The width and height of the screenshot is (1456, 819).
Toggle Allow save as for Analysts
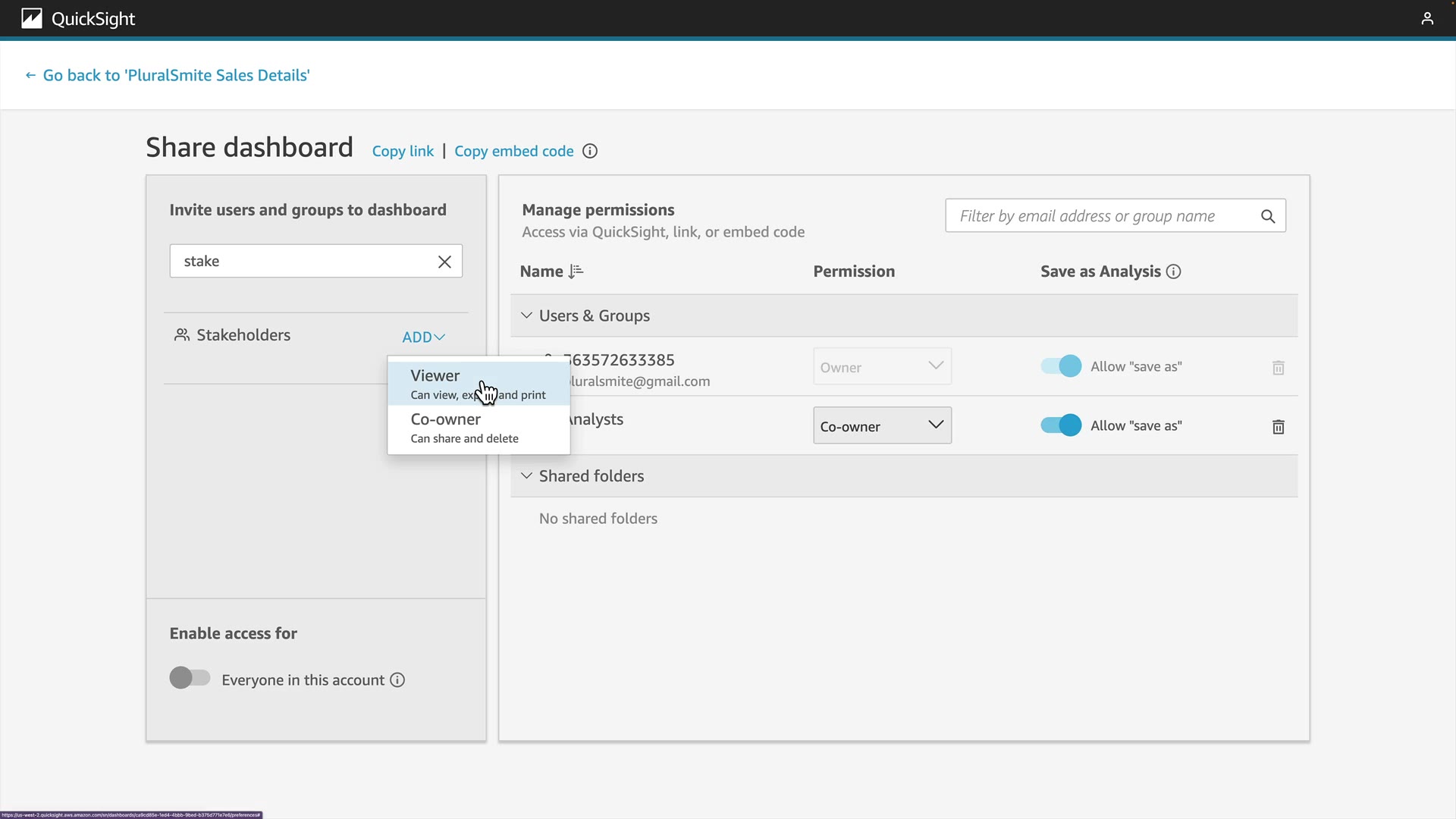[x=1061, y=425]
